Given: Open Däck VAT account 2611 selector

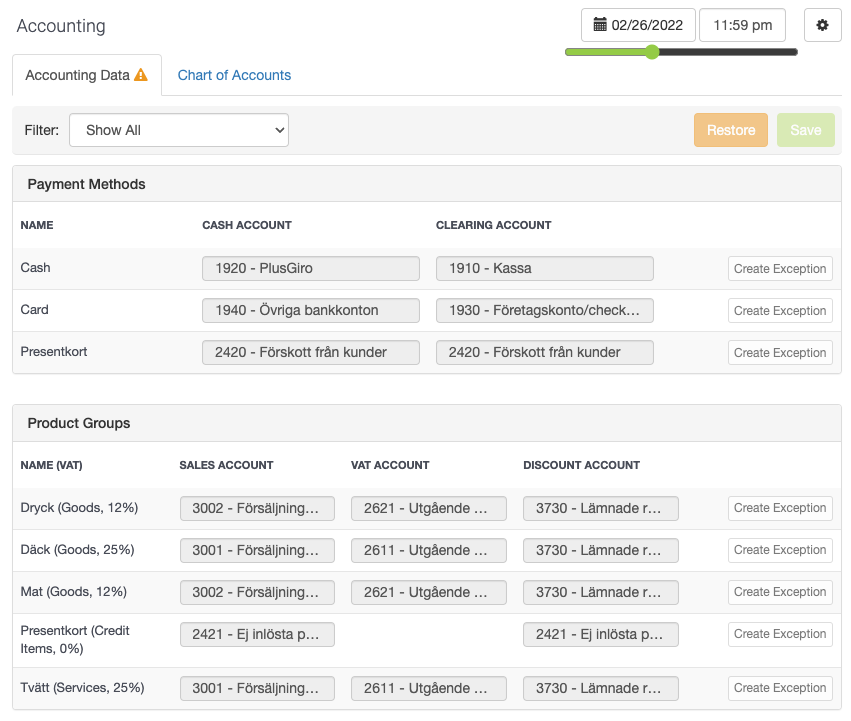Looking at the screenshot, I should point(429,551).
